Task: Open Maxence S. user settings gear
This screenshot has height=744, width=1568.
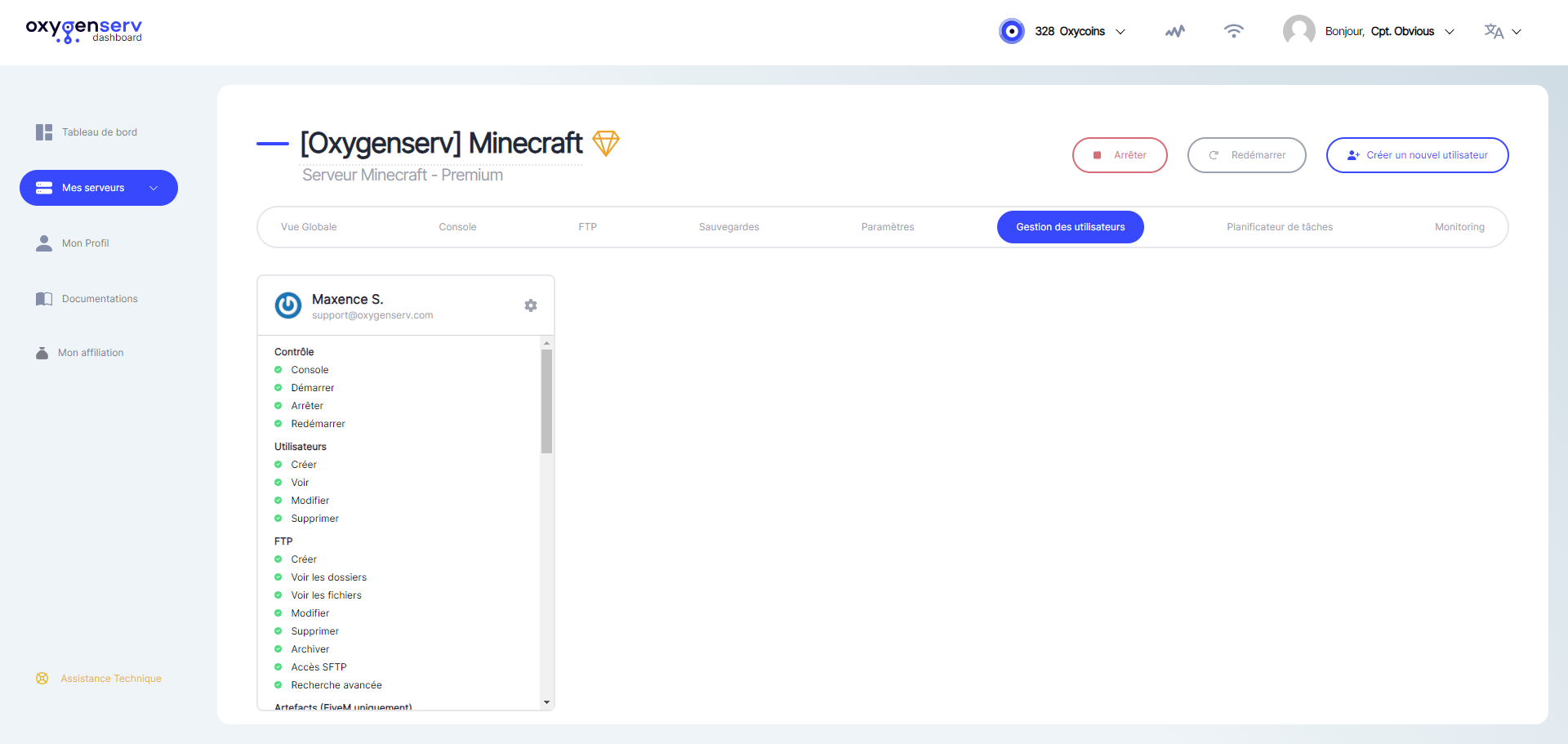Action: [531, 305]
